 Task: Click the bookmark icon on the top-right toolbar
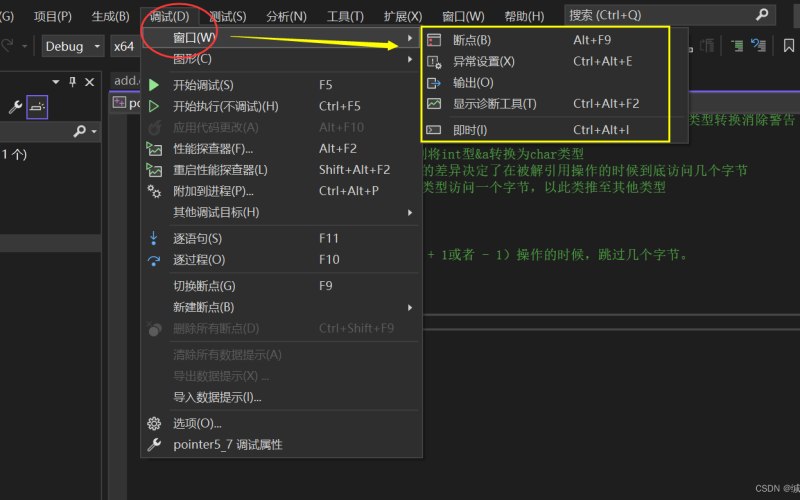click(789, 46)
